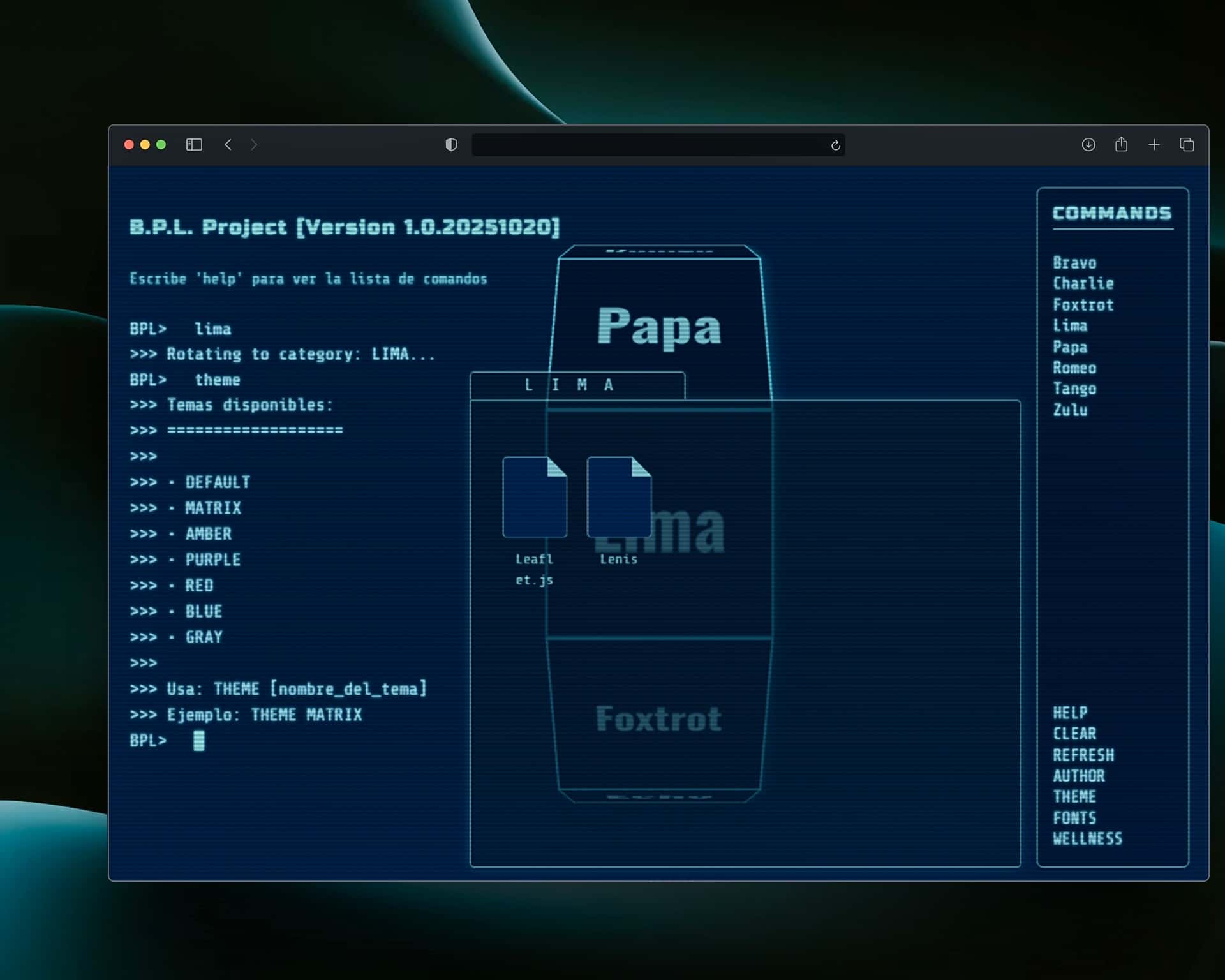1225x980 pixels.
Task: Click the share icon
Action: [1121, 145]
